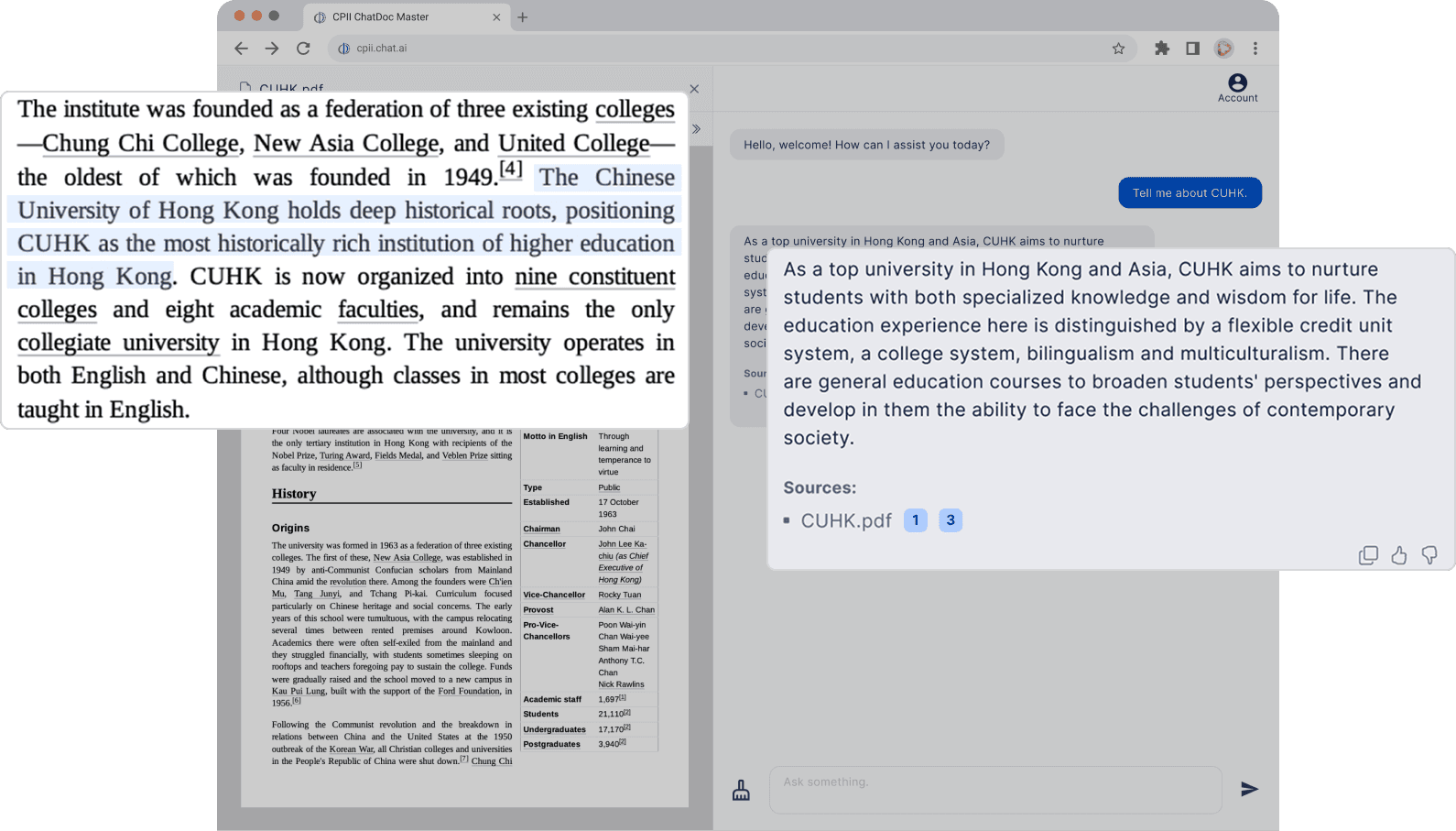Open source citation 1 of CUHK.pdf
The image size is (1456, 831).
[x=916, y=520]
